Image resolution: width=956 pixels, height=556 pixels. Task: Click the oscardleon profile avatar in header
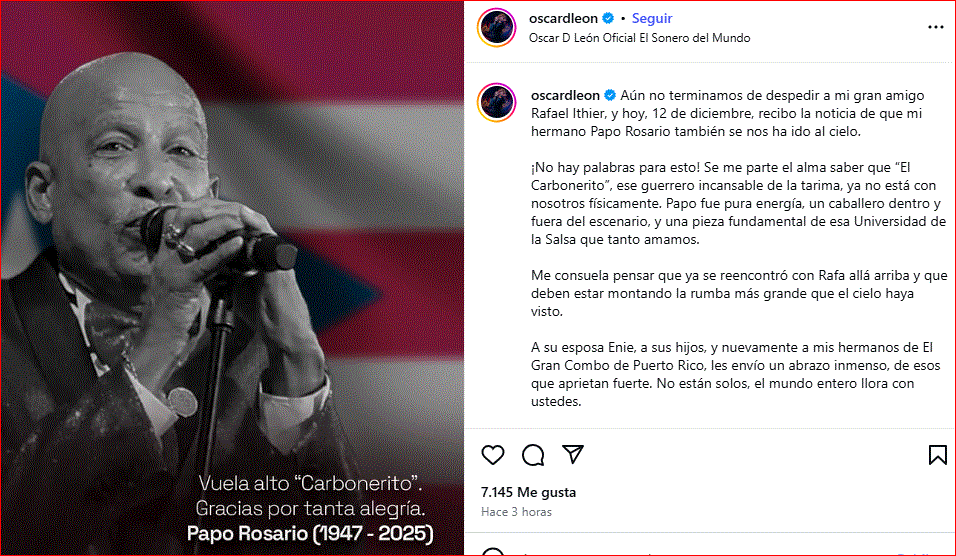tap(497, 27)
